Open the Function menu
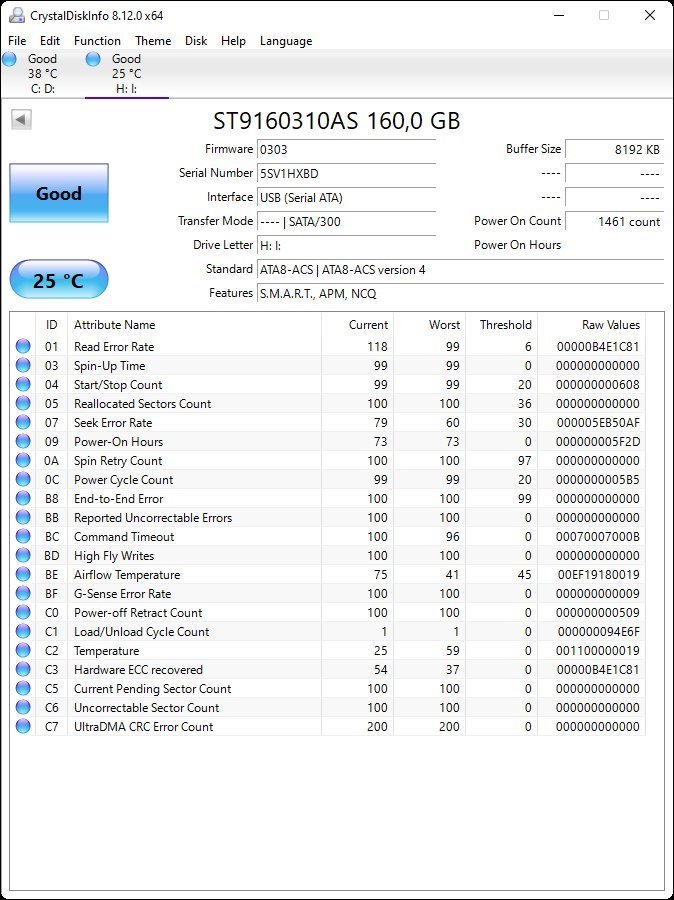Image resolution: width=674 pixels, height=900 pixels. pos(97,41)
